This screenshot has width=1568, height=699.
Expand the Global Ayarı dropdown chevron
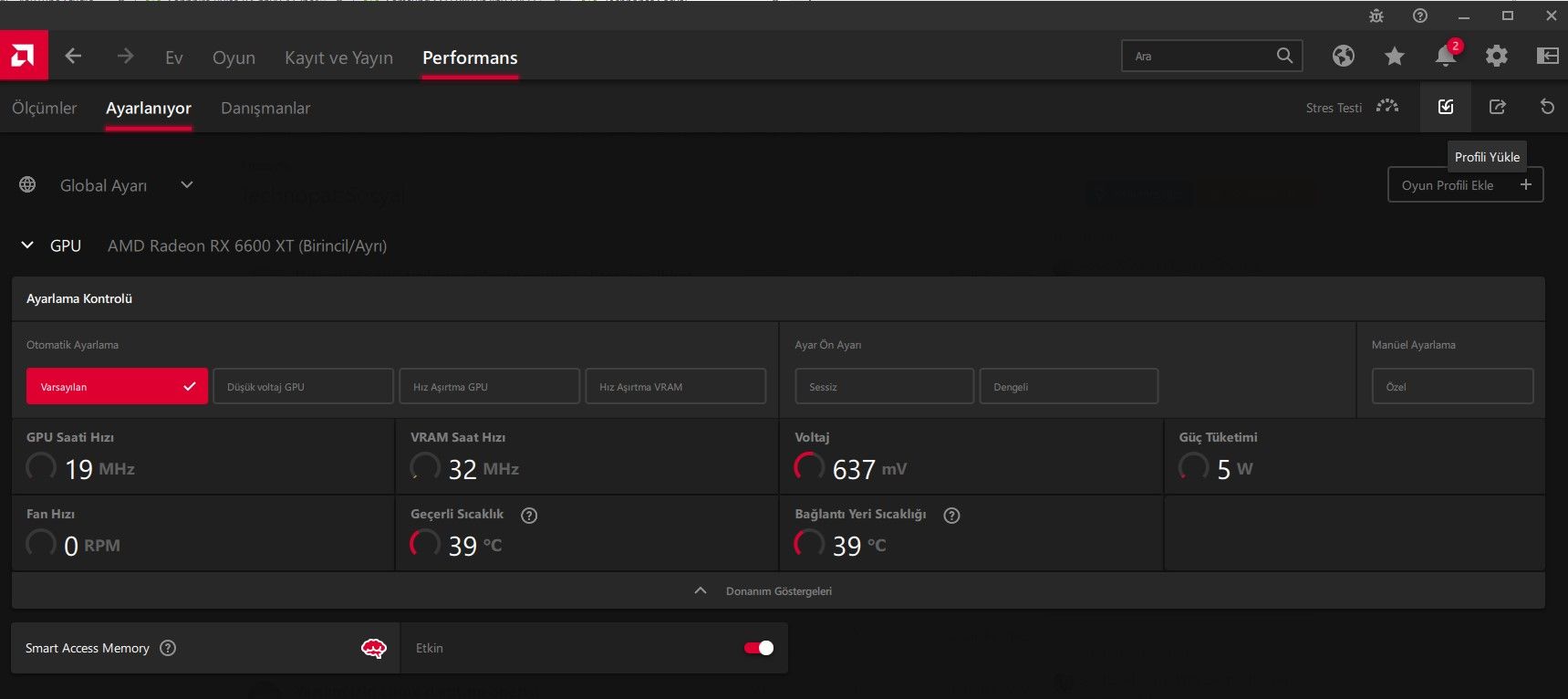[x=187, y=184]
